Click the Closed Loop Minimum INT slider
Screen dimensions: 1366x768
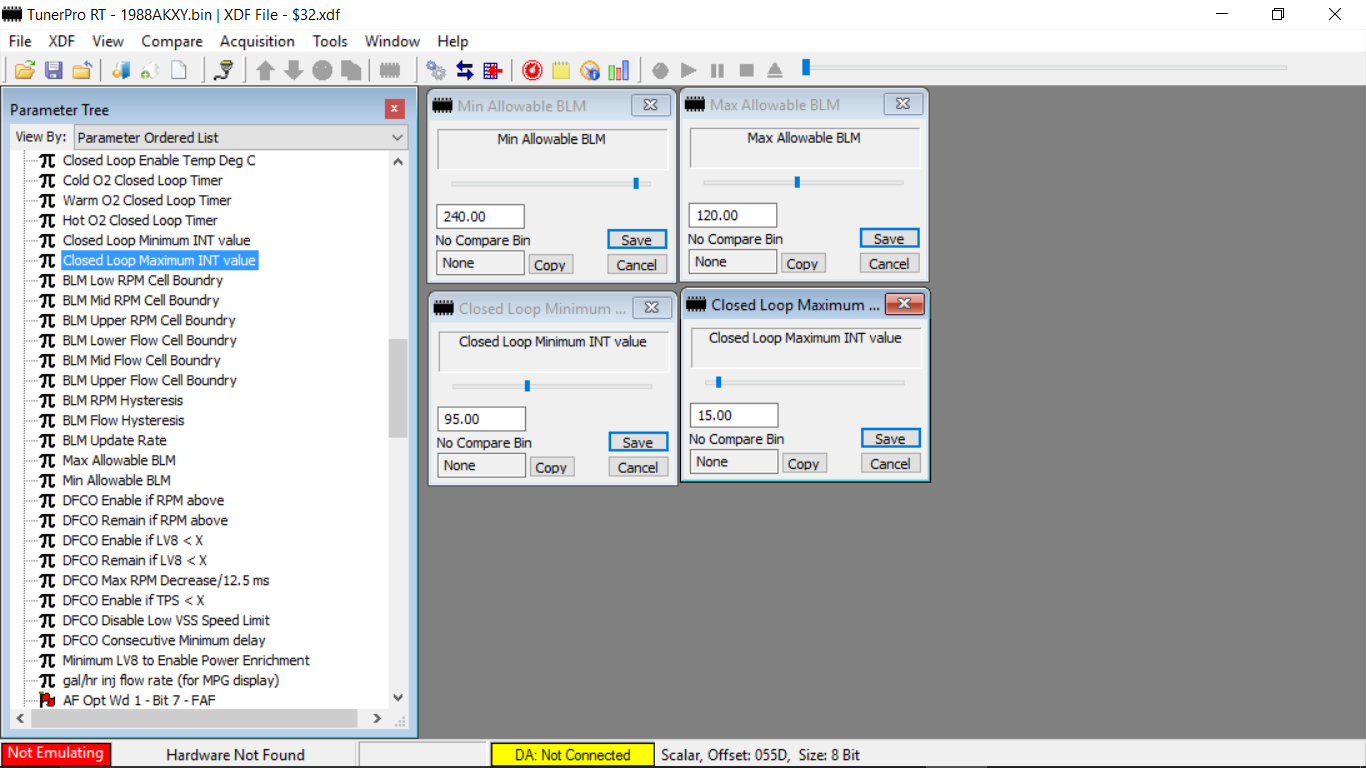pyautogui.click(x=527, y=386)
